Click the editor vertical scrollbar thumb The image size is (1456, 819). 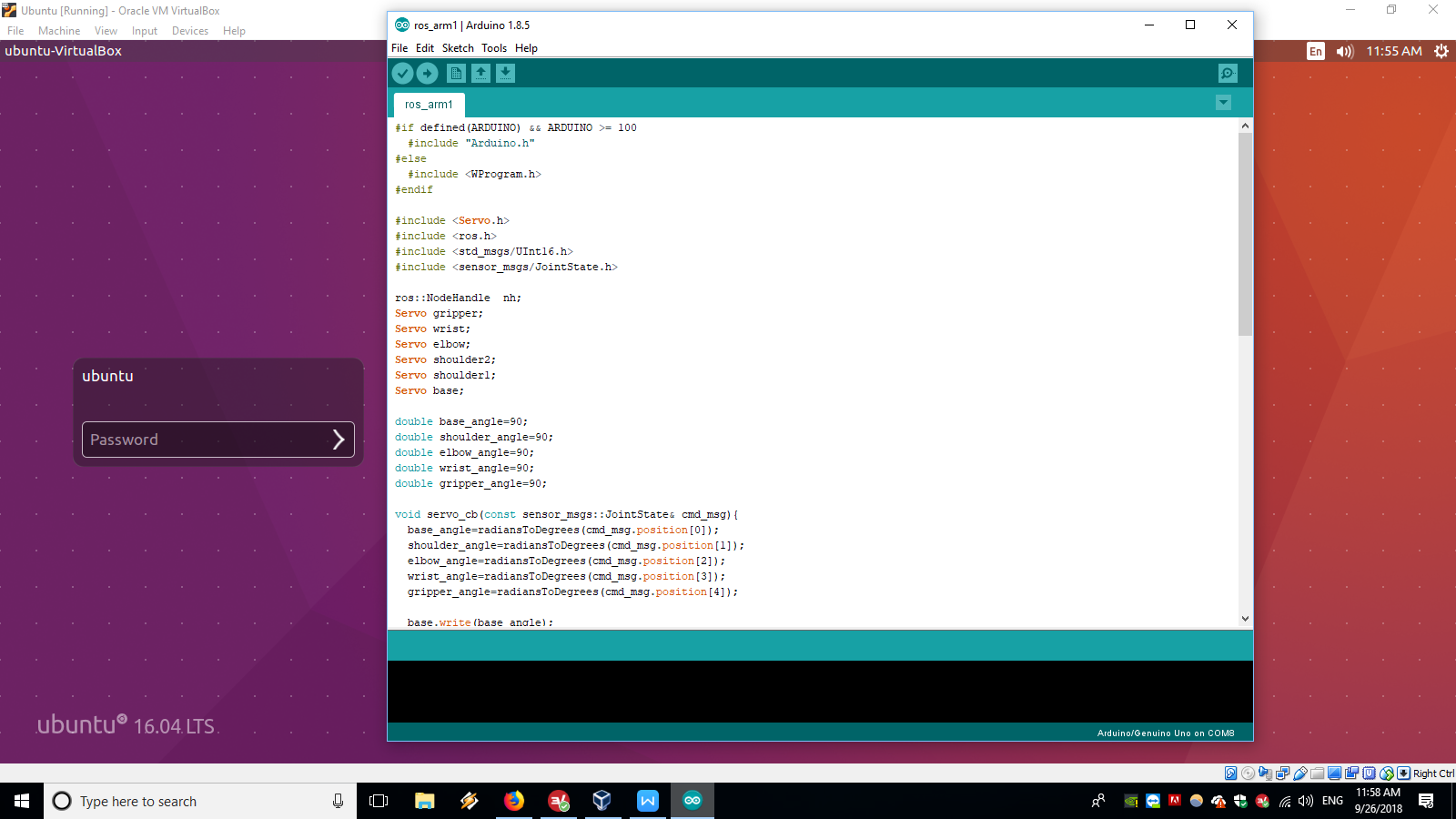[x=1245, y=234]
